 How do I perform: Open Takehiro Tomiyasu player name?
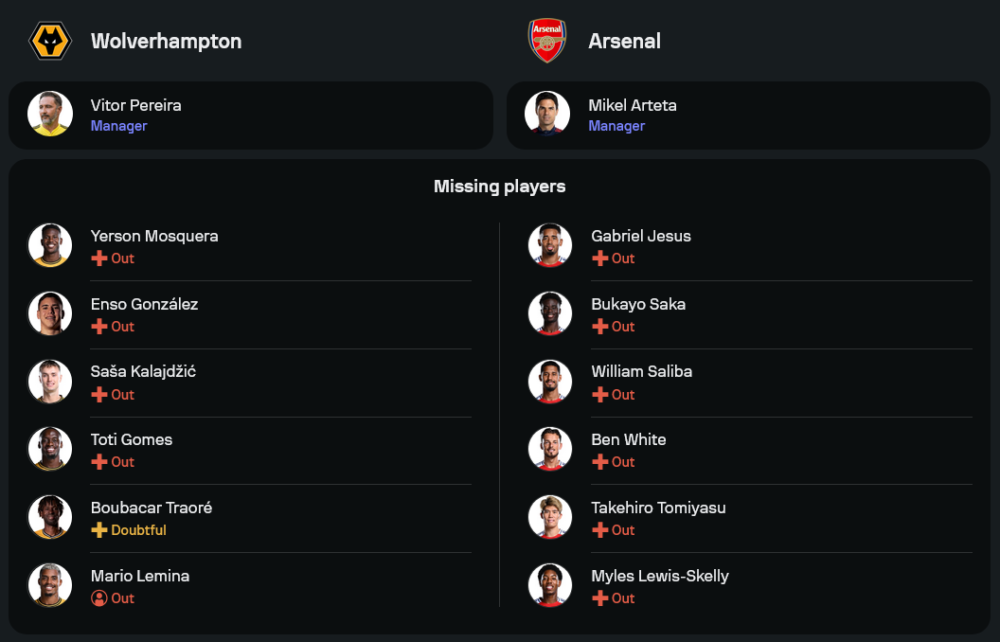pyautogui.click(x=658, y=507)
